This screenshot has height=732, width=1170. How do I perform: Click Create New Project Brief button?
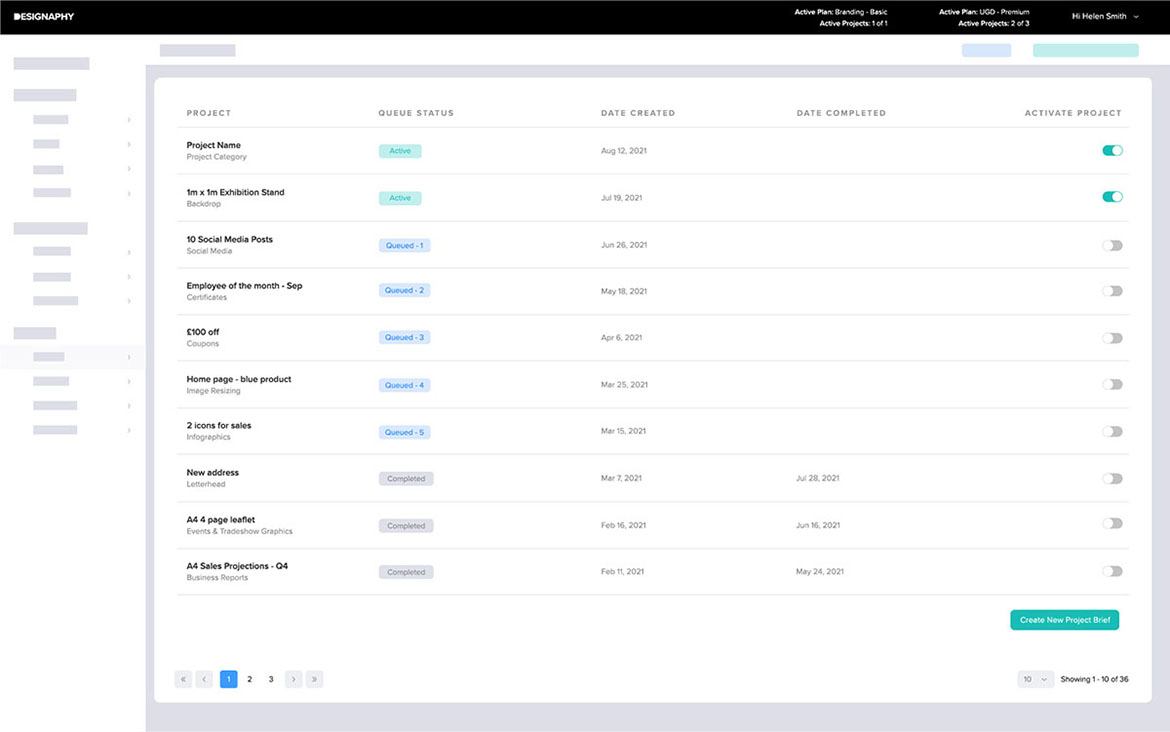click(1064, 620)
